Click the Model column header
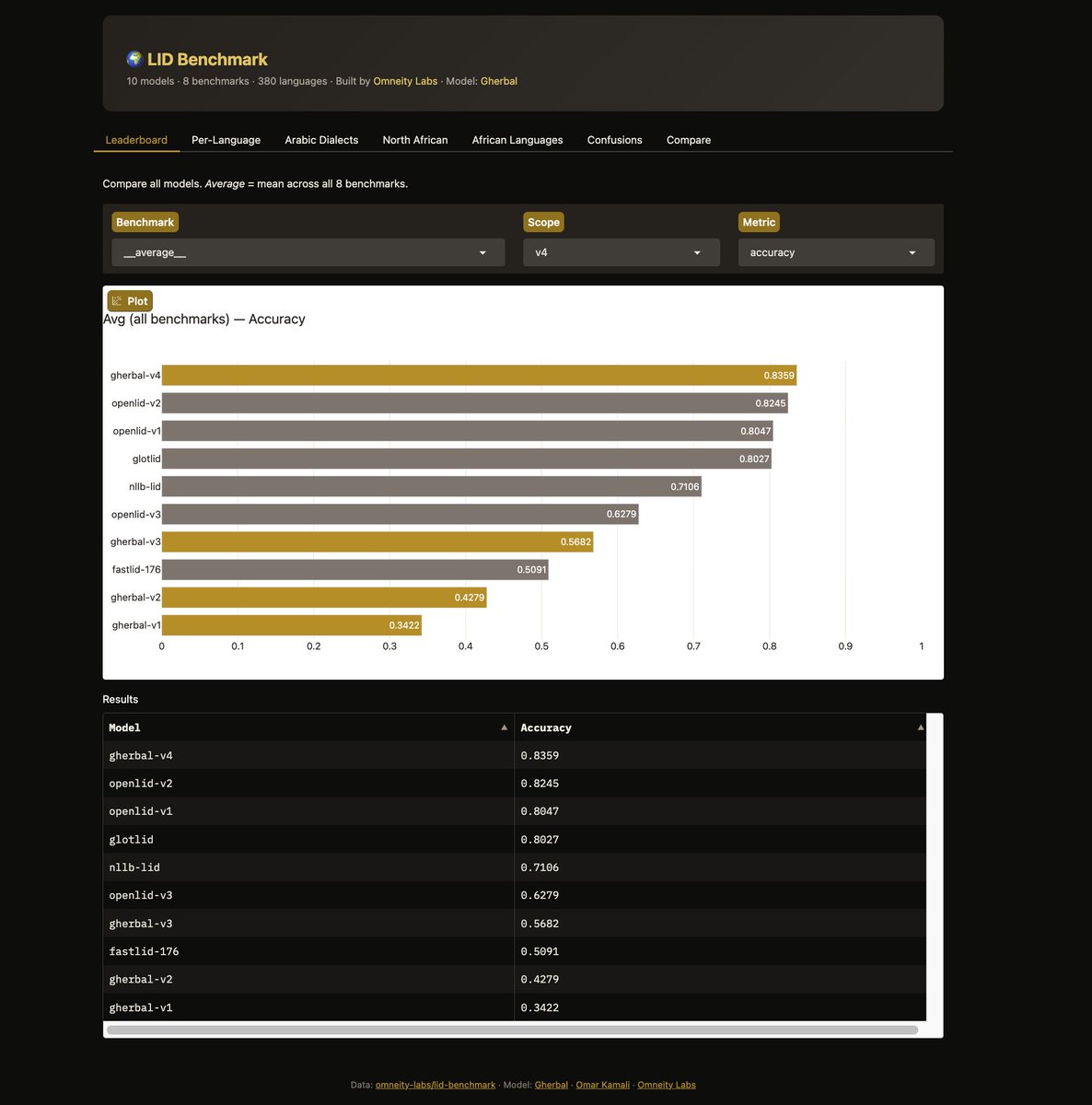Screen dimensions: 1092x1105 coord(308,727)
